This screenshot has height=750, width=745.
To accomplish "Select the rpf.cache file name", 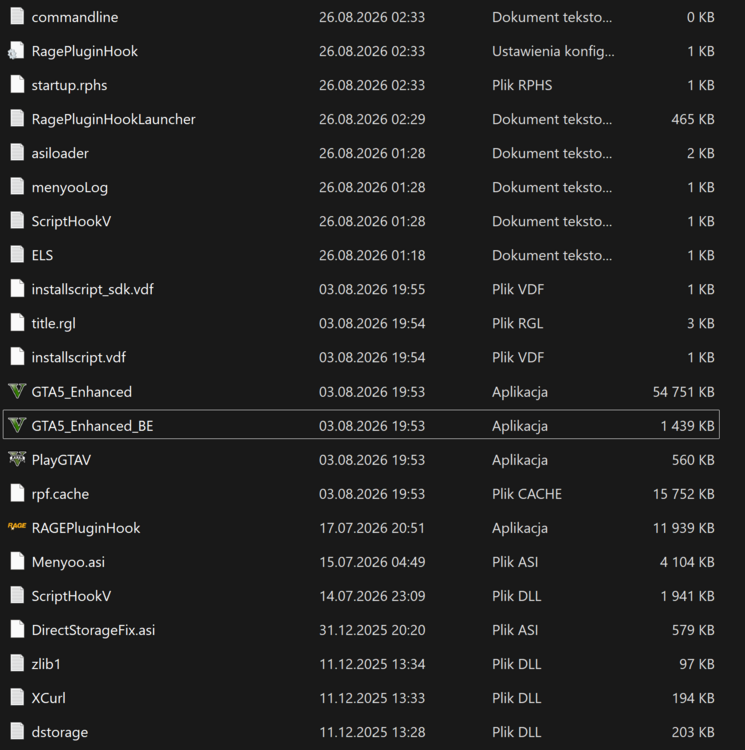I will coord(60,494).
